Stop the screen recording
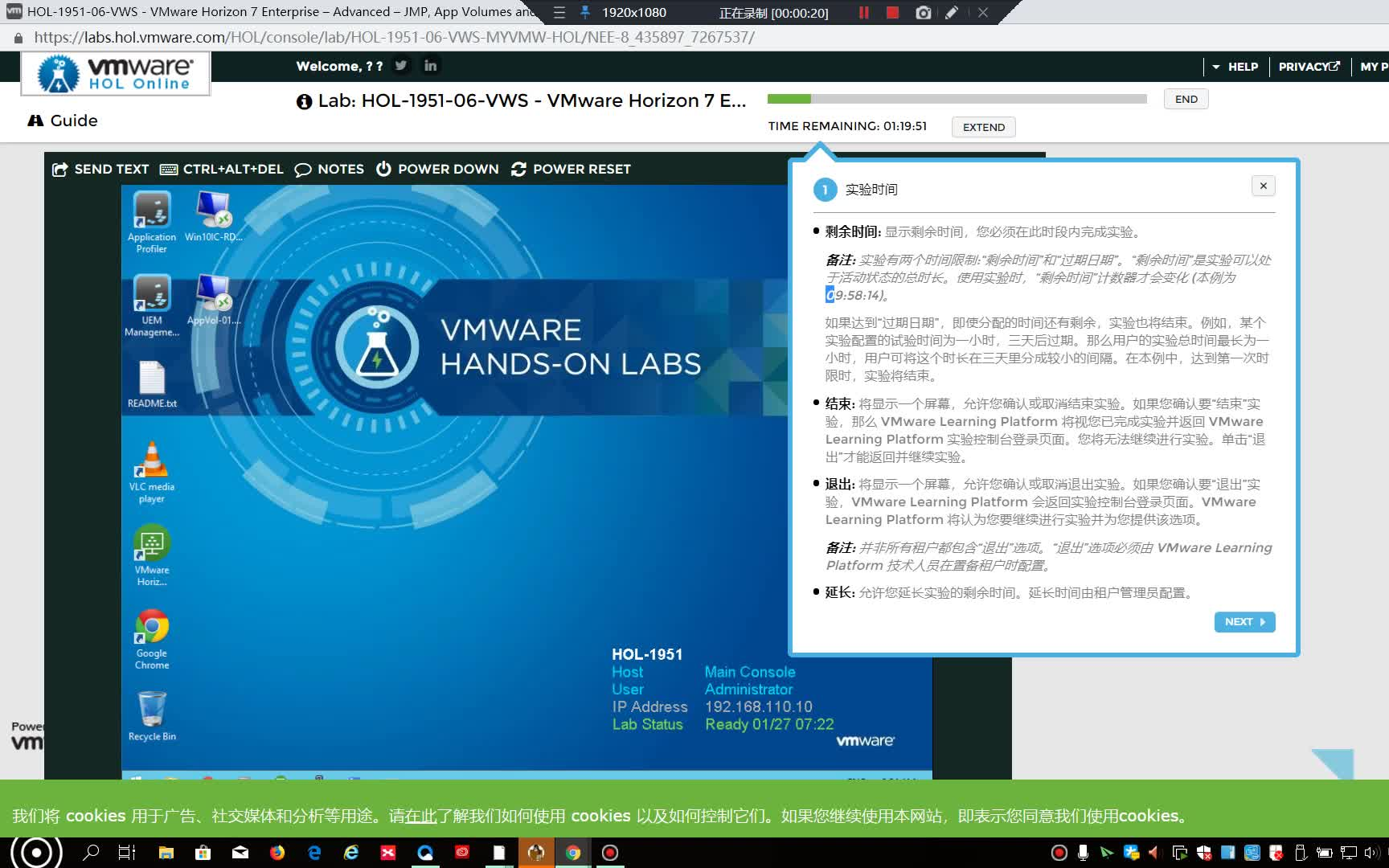Screen dimensions: 1389x868 tap(891, 12)
